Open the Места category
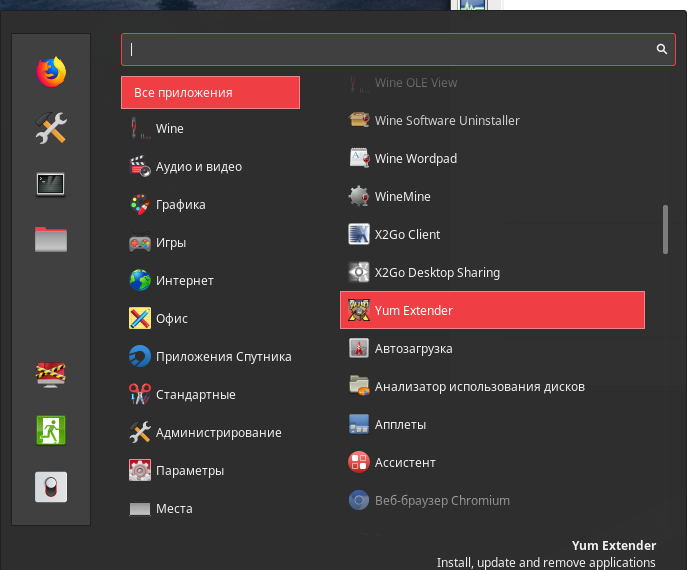 coord(210,508)
